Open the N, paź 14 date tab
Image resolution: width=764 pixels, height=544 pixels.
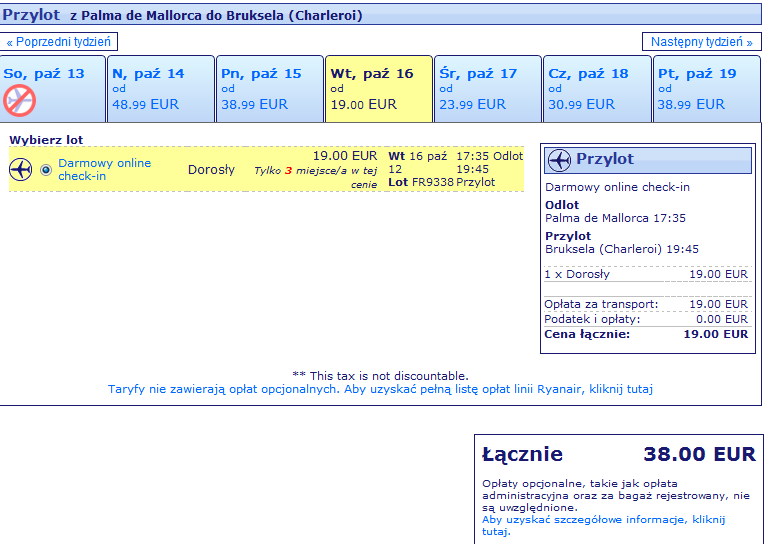161,89
